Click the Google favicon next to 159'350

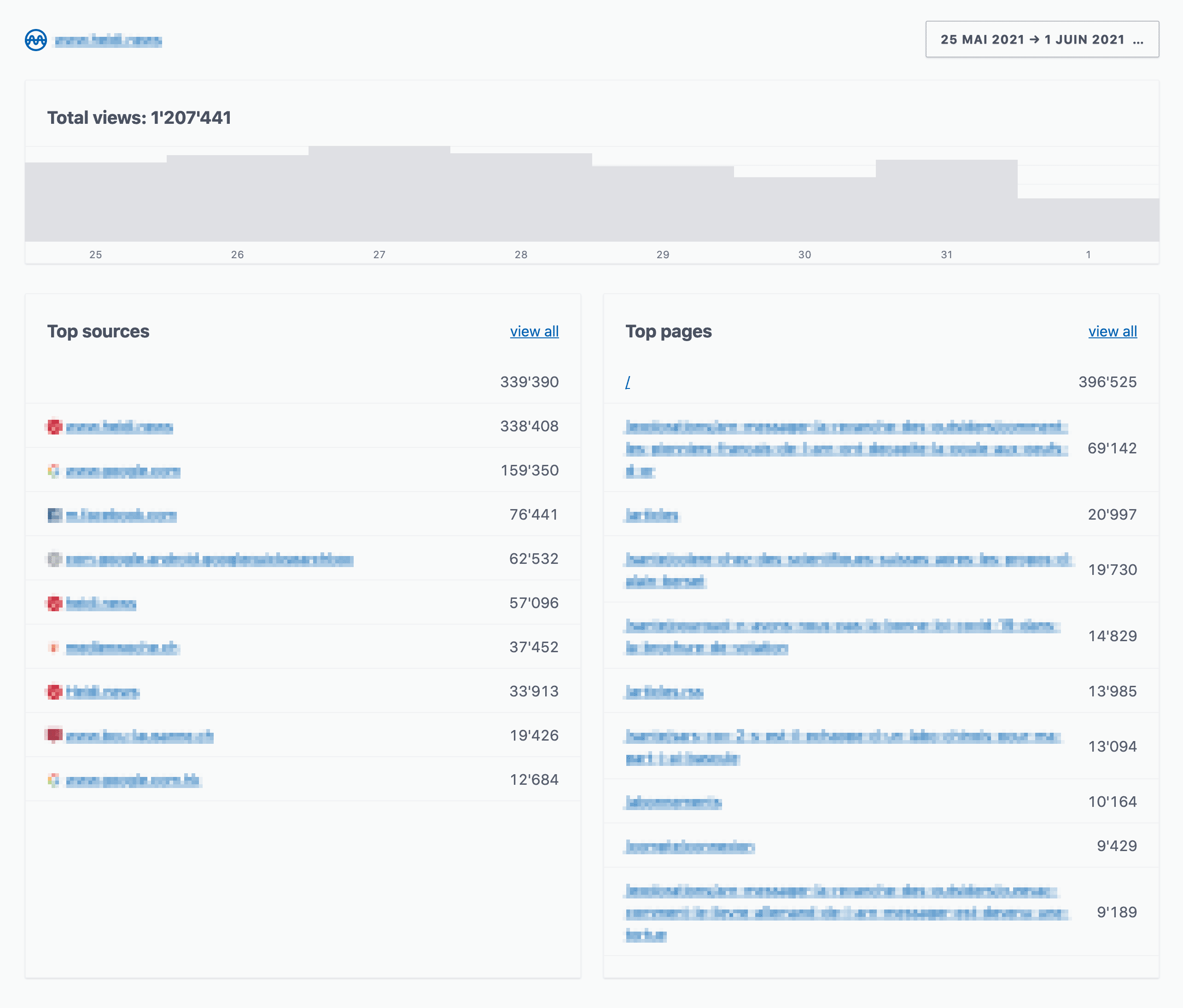[x=54, y=471]
